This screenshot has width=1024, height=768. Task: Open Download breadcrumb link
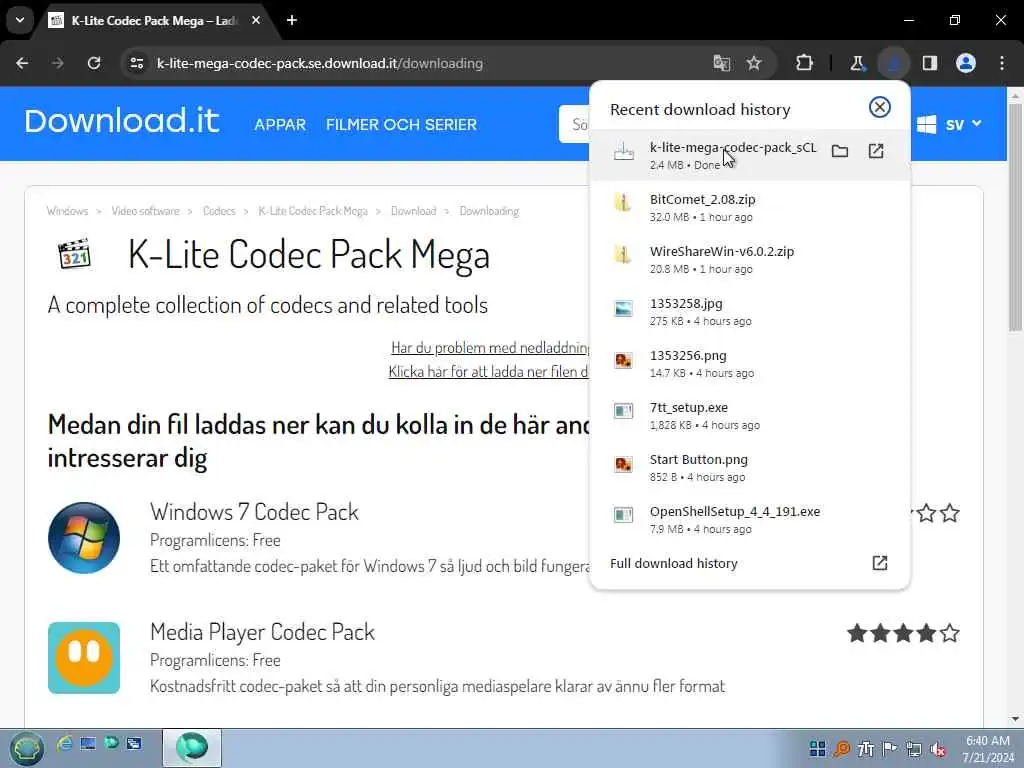pos(413,211)
